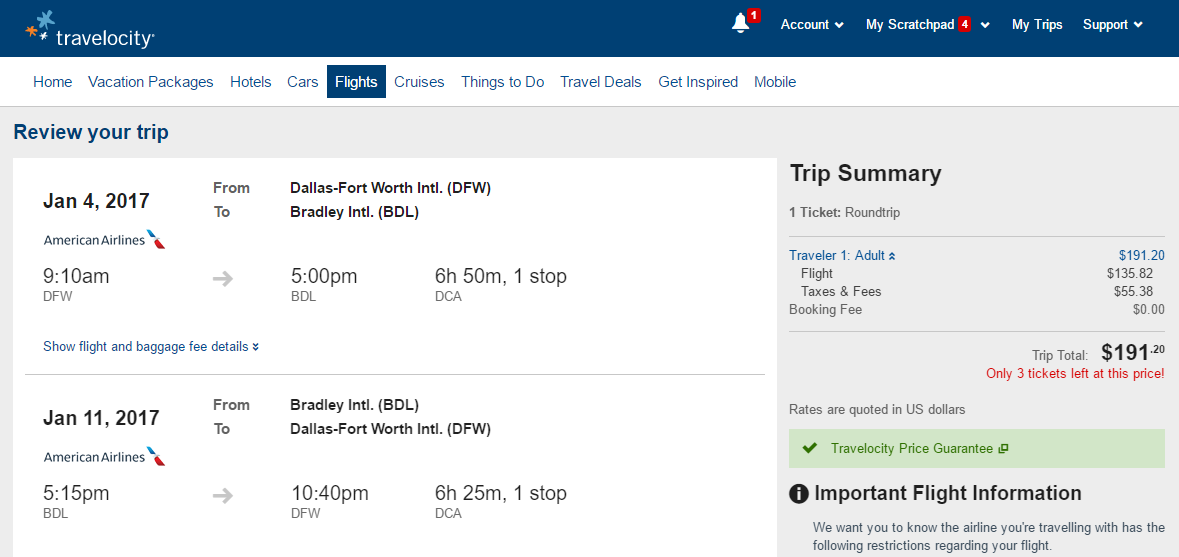The width and height of the screenshot is (1179, 557).
Task: Click American Airlines logo on Jan 4 flight
Action: [x=105, y=240]
